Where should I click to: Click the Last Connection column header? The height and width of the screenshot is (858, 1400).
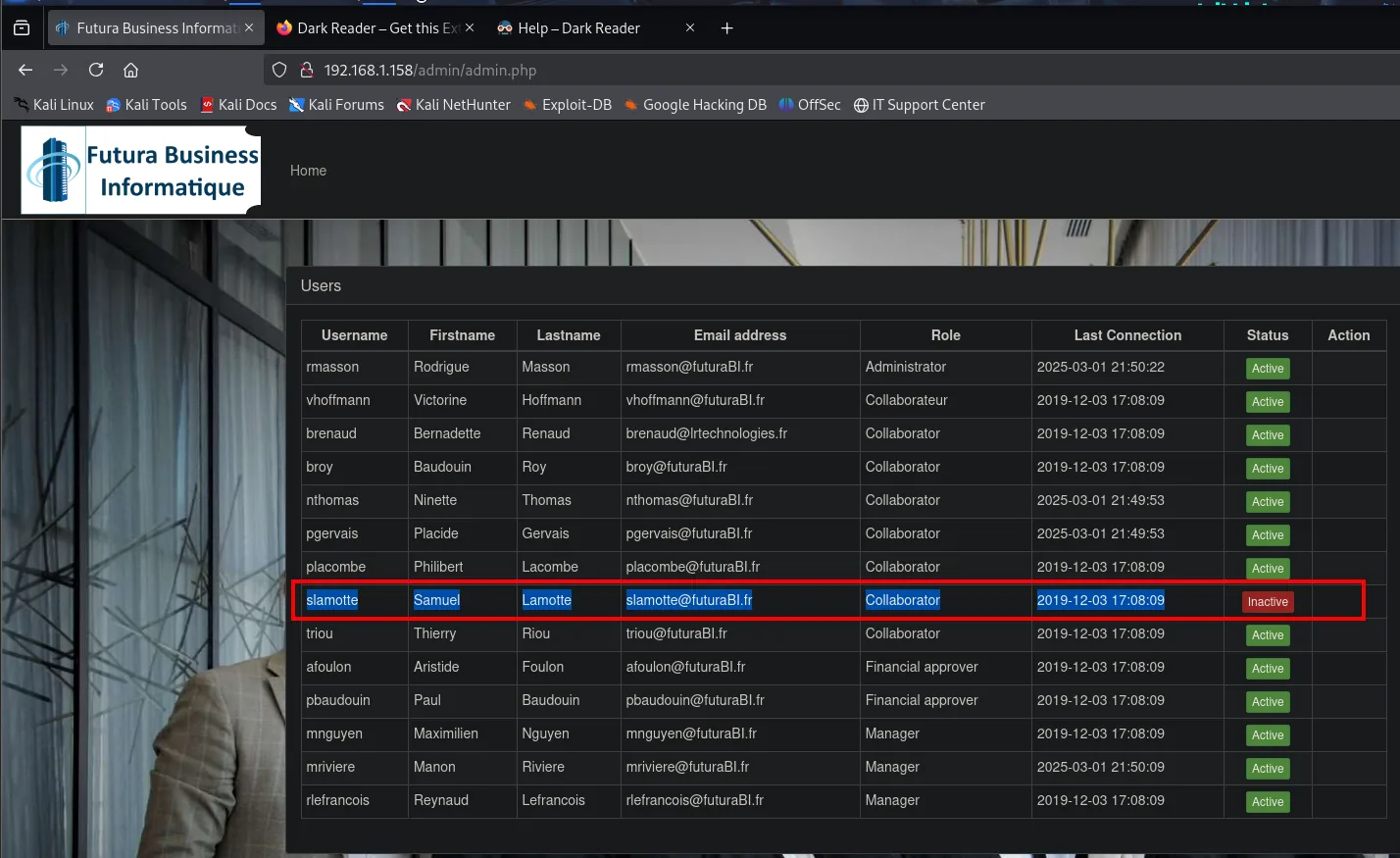click(x=1127, y=335)
